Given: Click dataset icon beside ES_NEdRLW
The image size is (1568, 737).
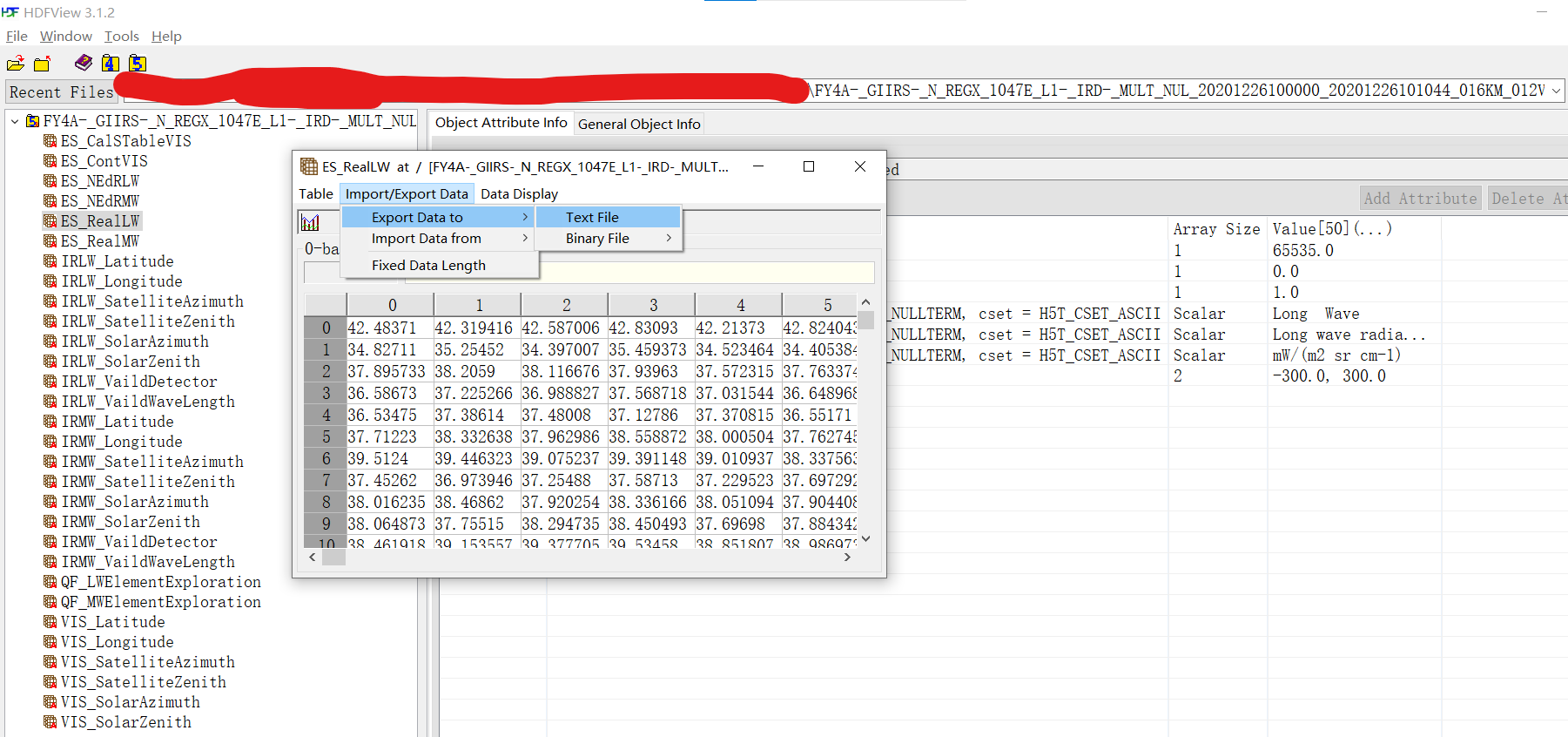Looking at the screenshot, I should point(50,181).
